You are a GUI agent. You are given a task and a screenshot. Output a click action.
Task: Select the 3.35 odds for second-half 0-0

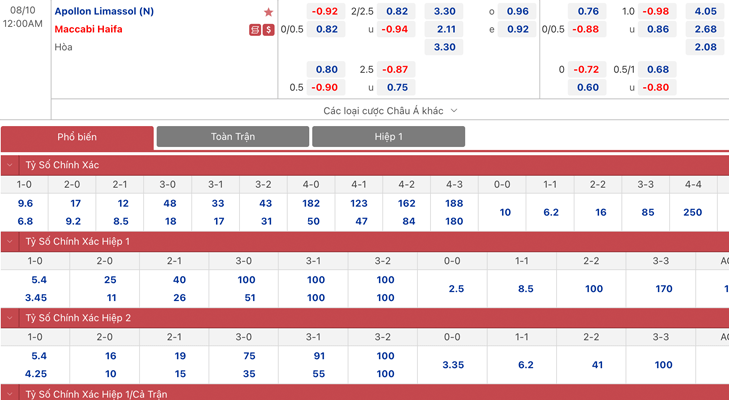point(453,365)
